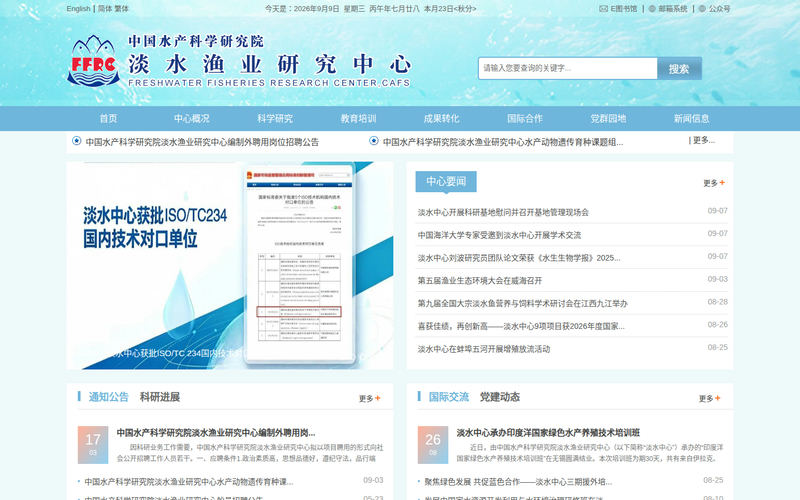The height and width of the screenshot is (500, 800).
Task: Switch to 繁体 text
Action: tap(122, 9)
